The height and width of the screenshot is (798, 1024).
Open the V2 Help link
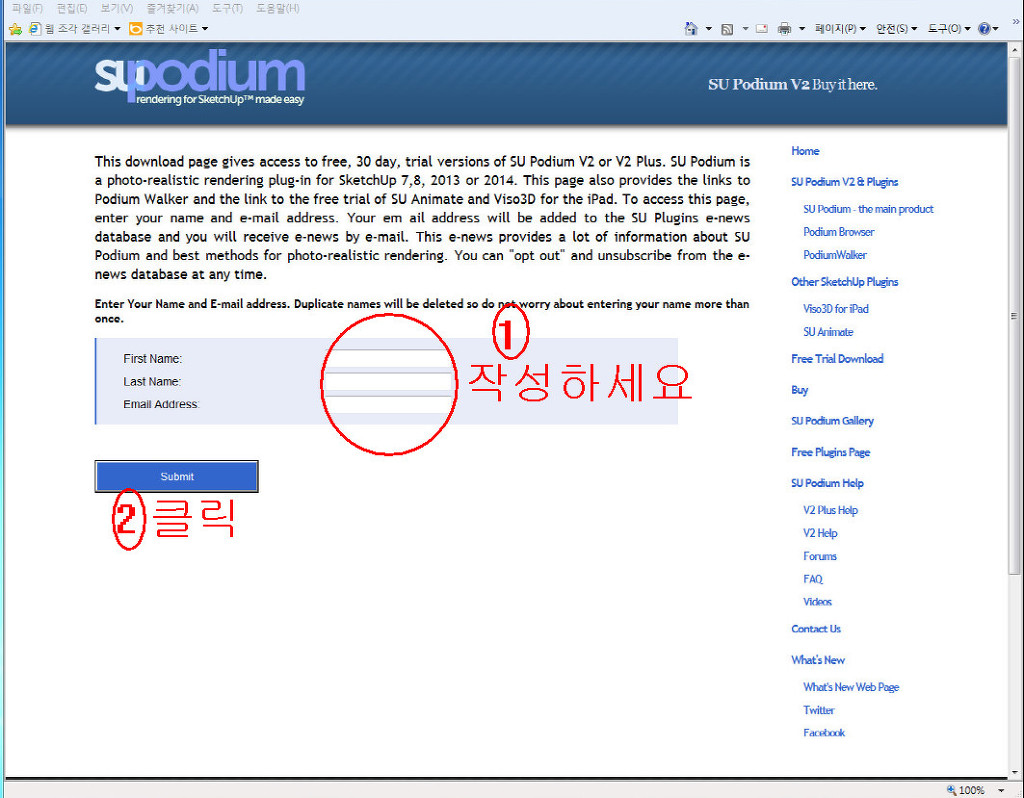[820, 533]
